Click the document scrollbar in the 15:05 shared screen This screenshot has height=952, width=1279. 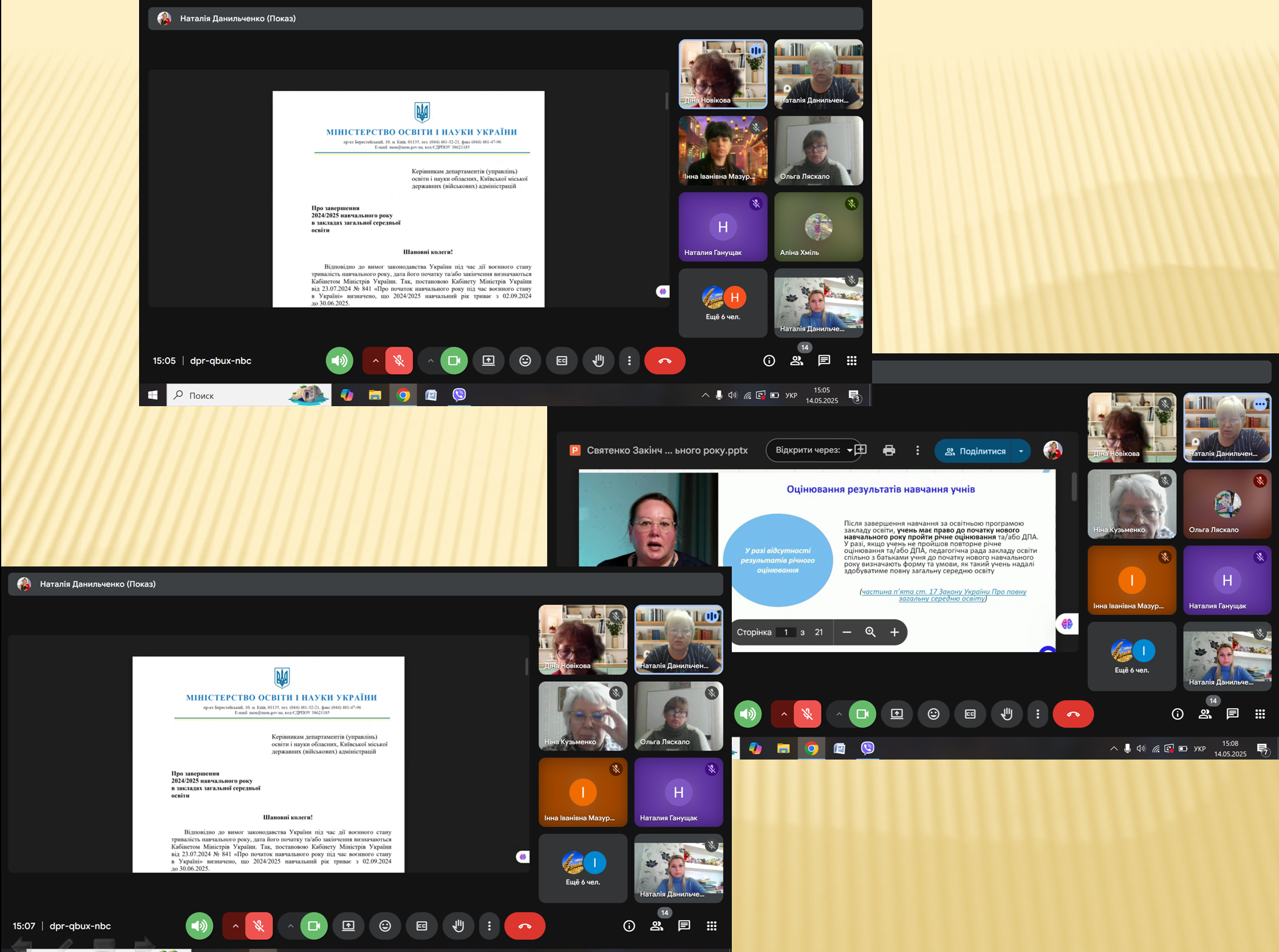coord(666,101)
